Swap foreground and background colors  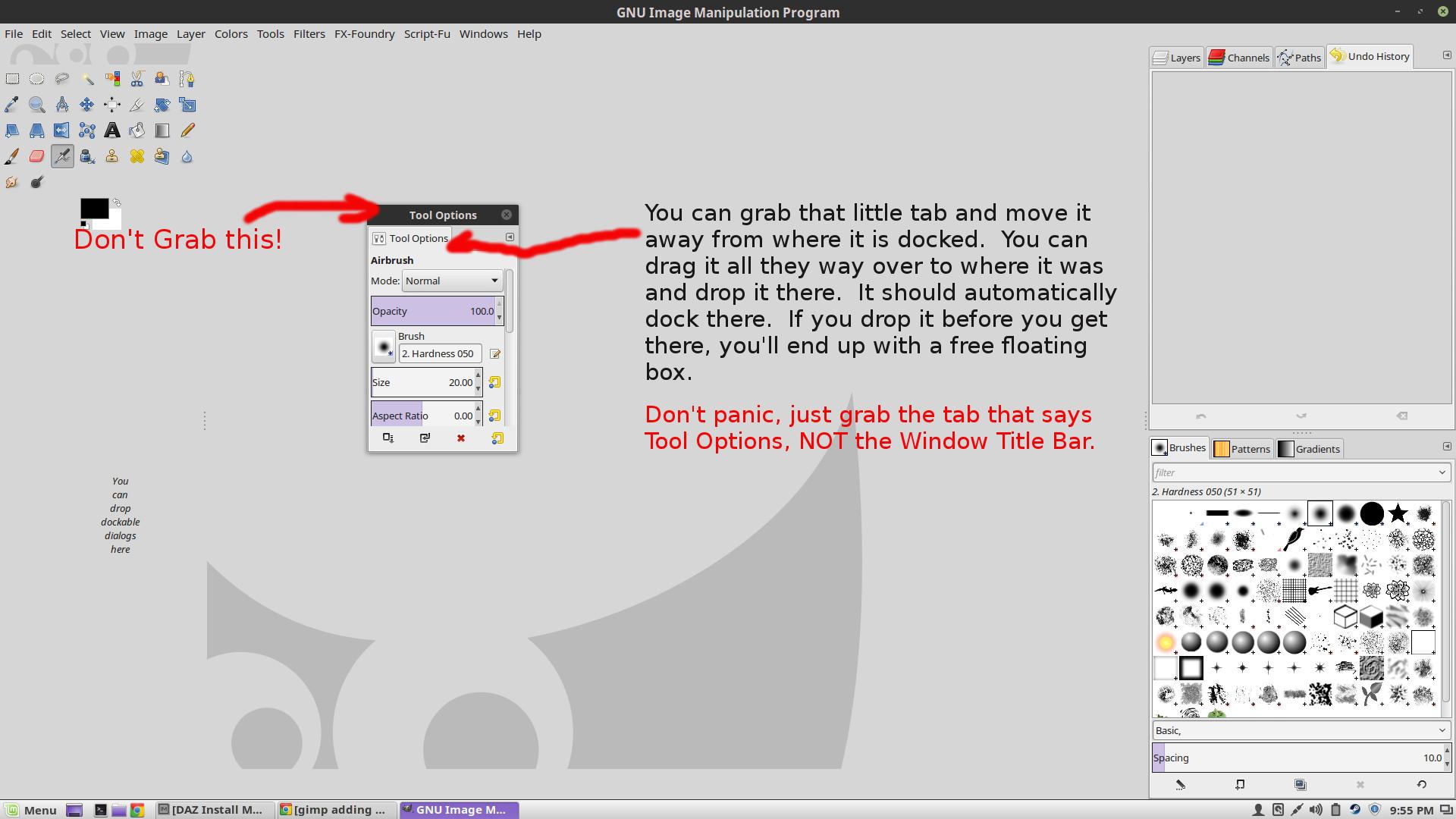pyautogui.click(x=117, y=202)
